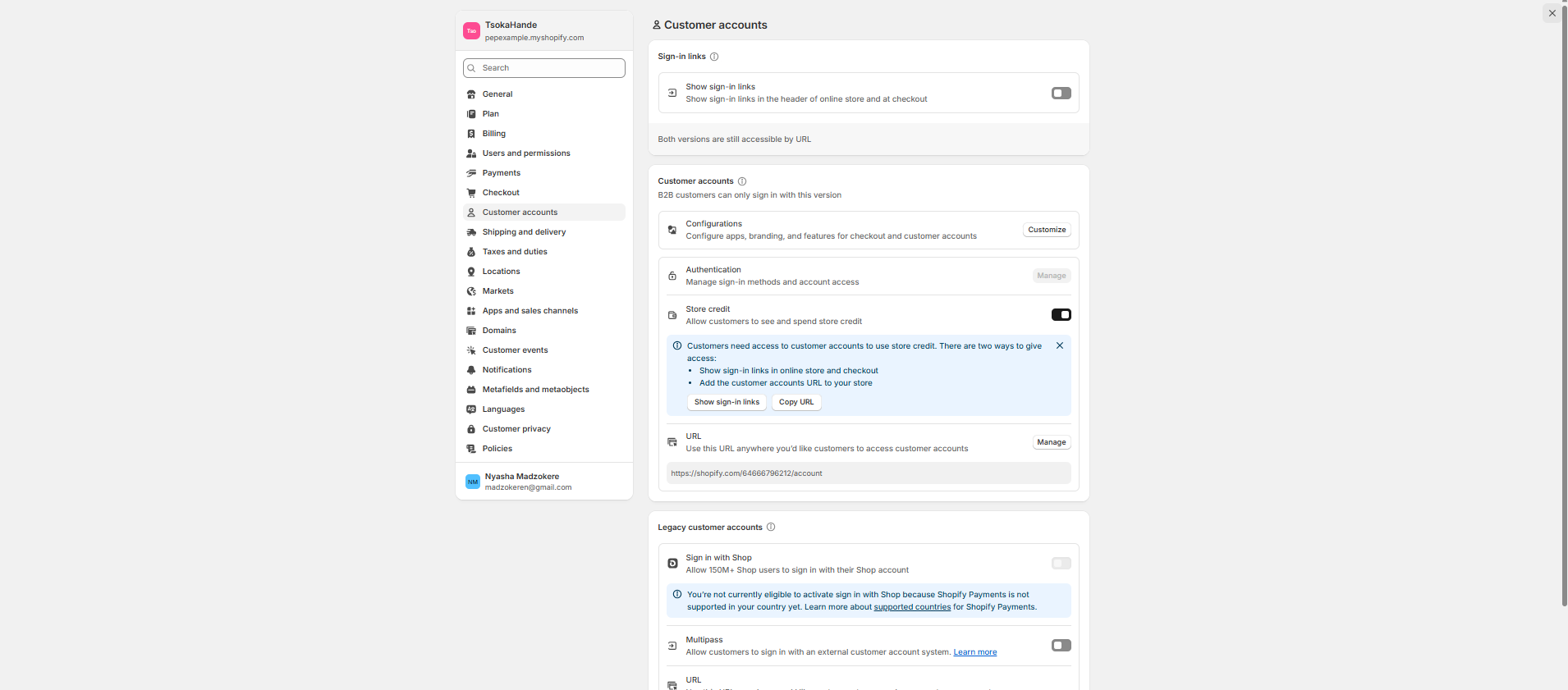The height and width of the screenshot is (690, 1568).
Task: Click the Copy URL button
Action: (x=796, y=402)
